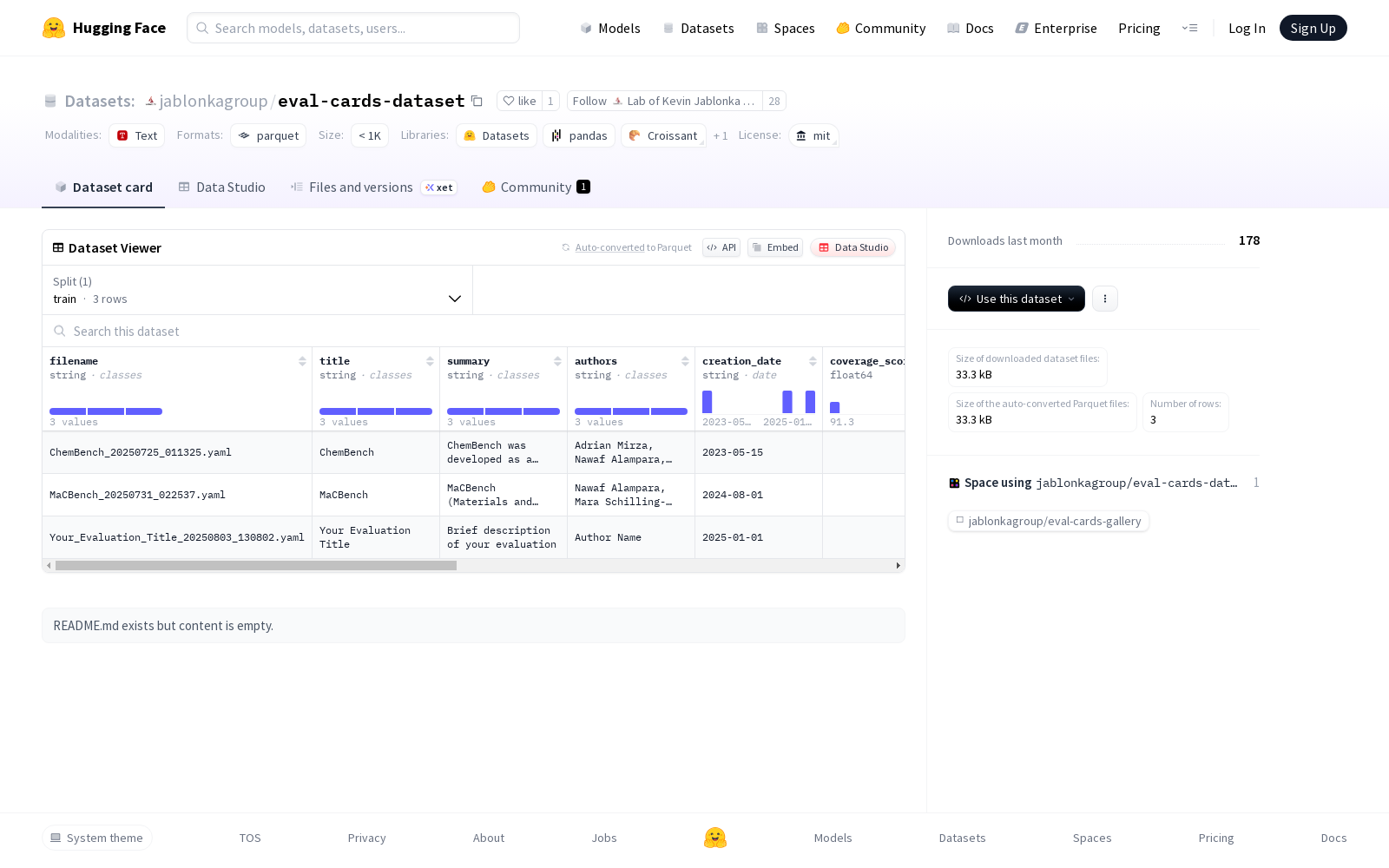Select the date cell 2024-08-01
This screenshot has height=868, width=1389.
tap(759, 495)
